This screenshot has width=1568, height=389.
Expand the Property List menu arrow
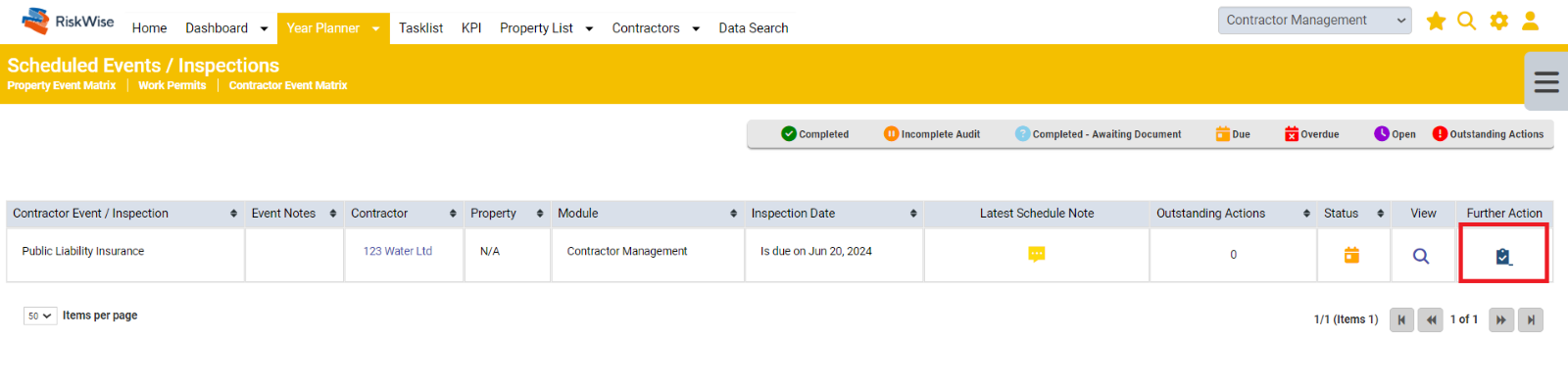coord(589,28)
